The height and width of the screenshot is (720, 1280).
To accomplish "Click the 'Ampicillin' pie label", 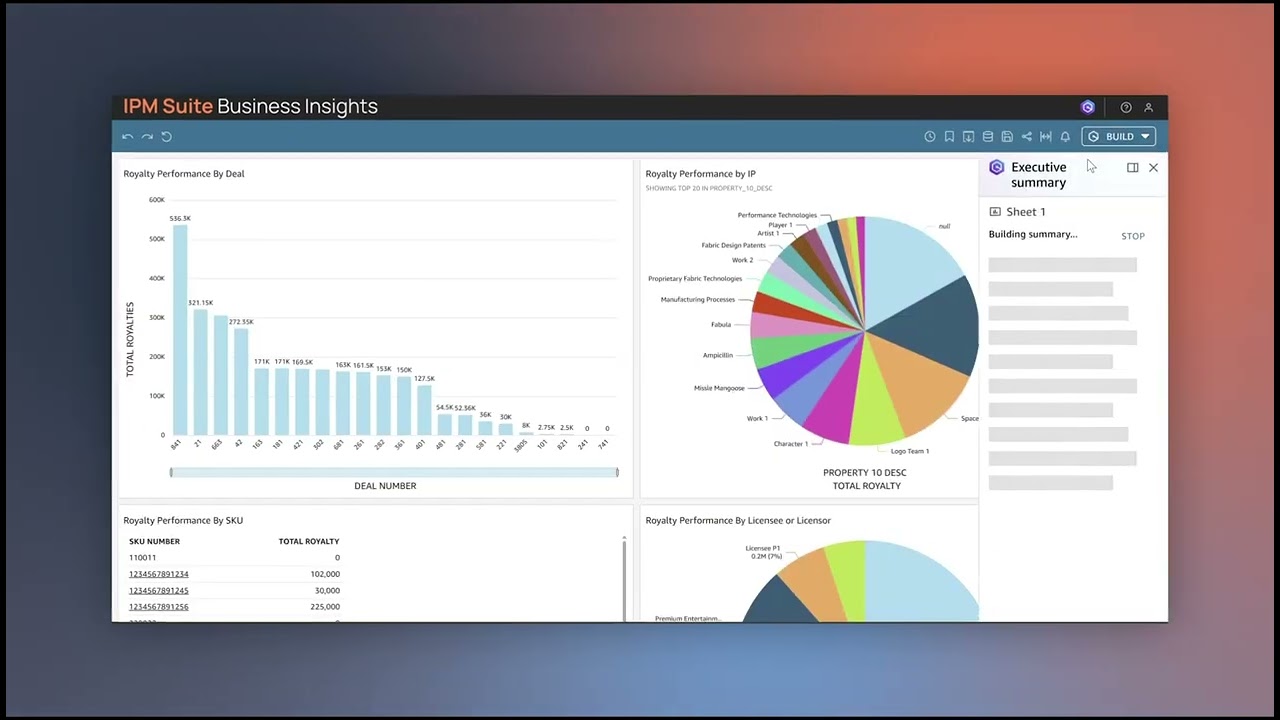I will pos(718,355).
